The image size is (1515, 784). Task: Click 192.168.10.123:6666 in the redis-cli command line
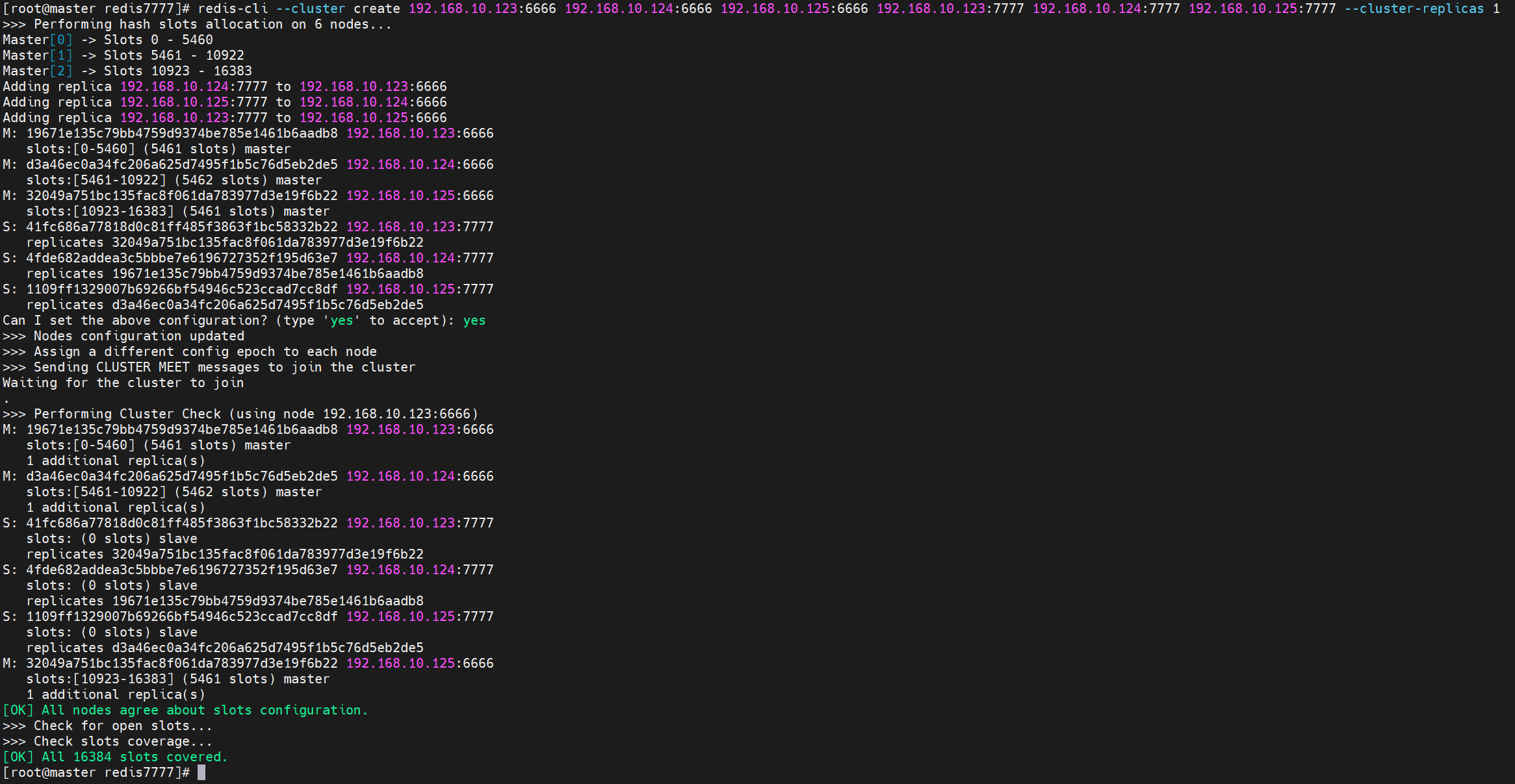[482, 8]
